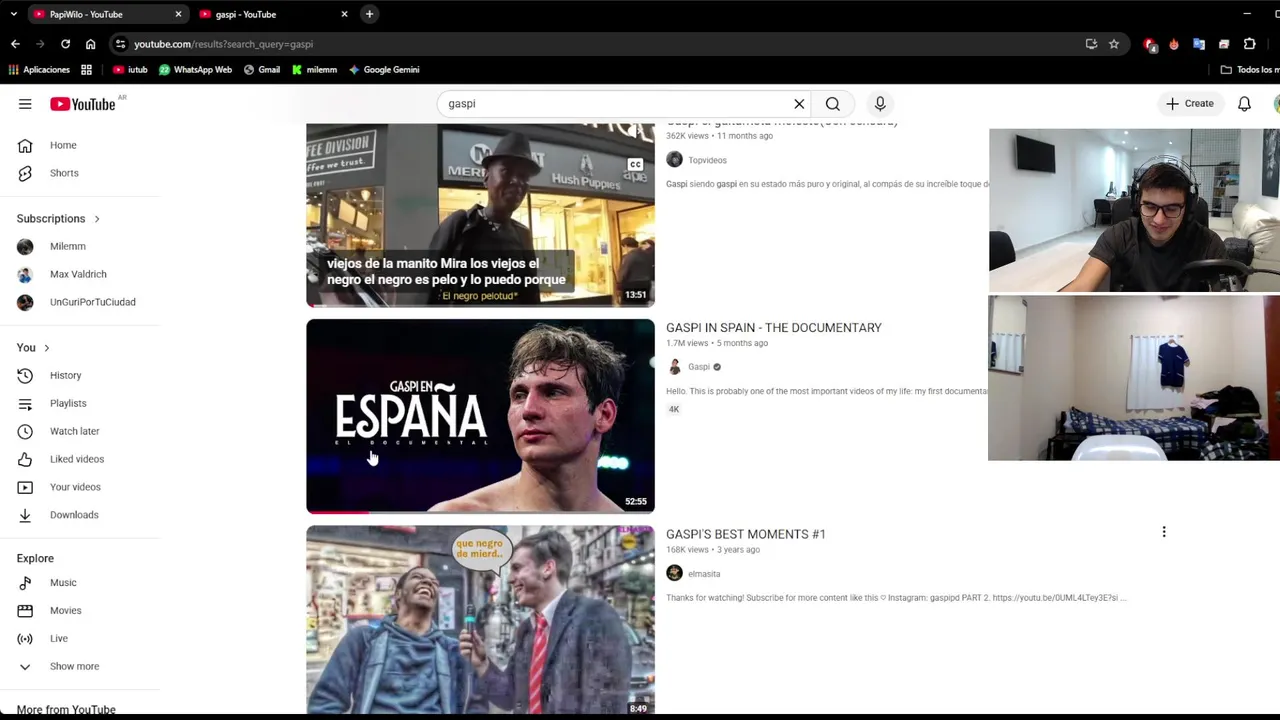1280x720 pixels.
Task: Open the notifications bell
Action: tap(1244, 104)
